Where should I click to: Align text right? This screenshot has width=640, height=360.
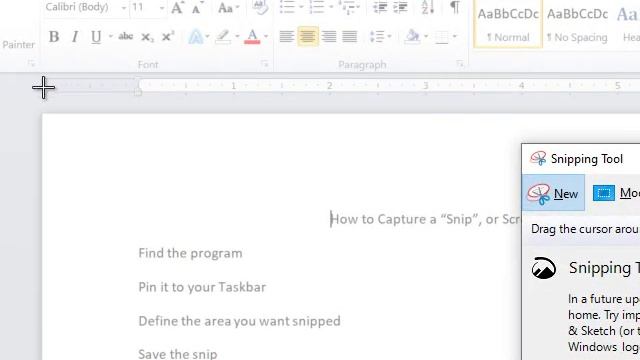(x=329, y=37)
